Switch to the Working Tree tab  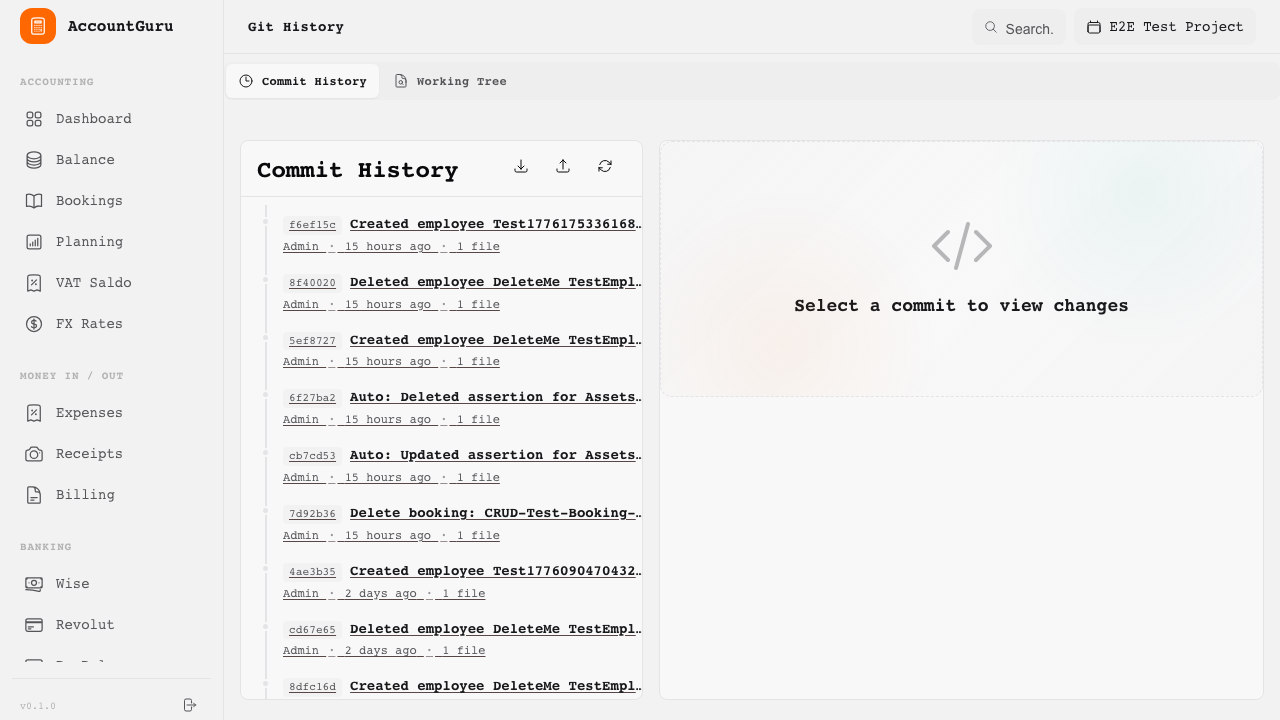tap(451, 81)
